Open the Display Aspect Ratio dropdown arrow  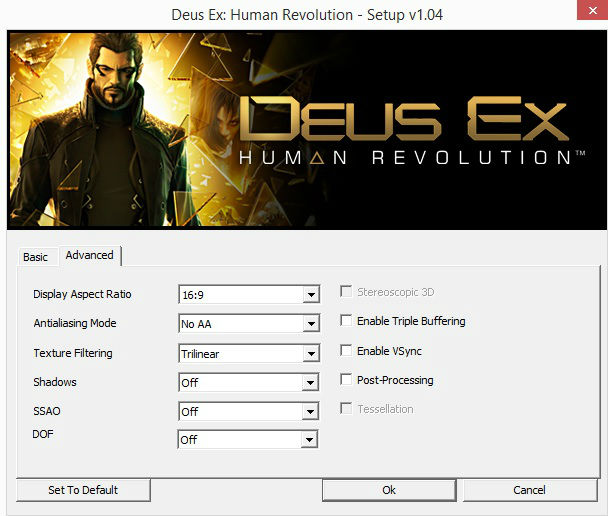point(311,295)
